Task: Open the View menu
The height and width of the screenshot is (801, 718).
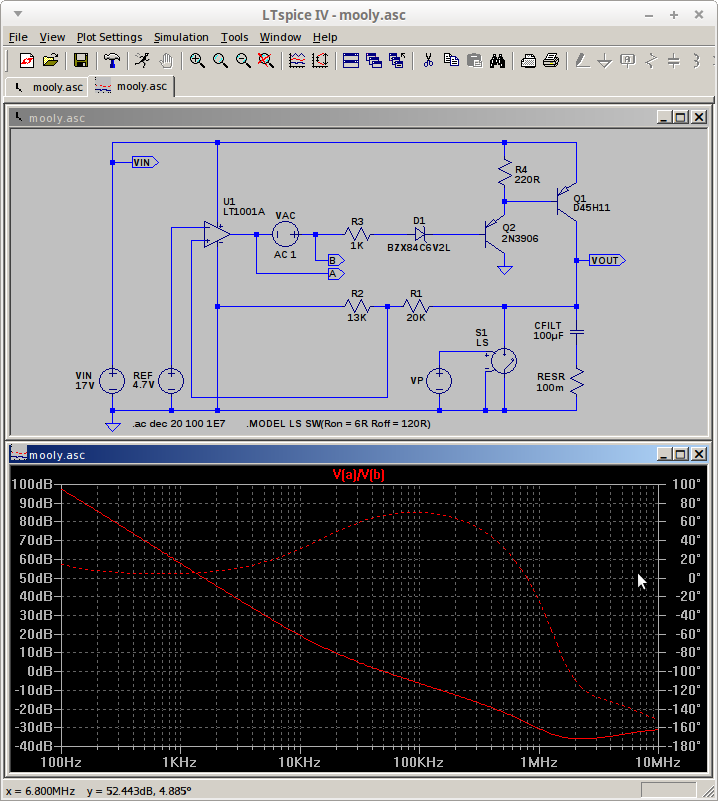Action: [52, 37]
